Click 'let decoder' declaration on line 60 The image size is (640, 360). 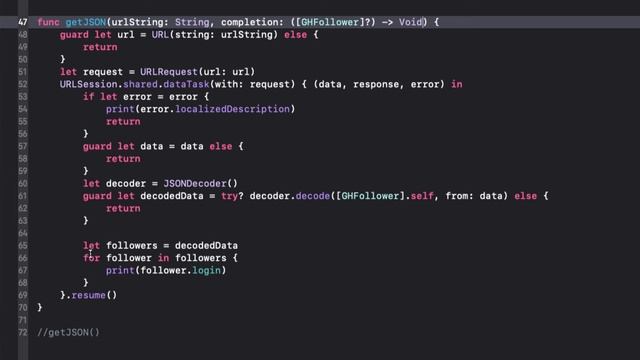coord(115,184)
